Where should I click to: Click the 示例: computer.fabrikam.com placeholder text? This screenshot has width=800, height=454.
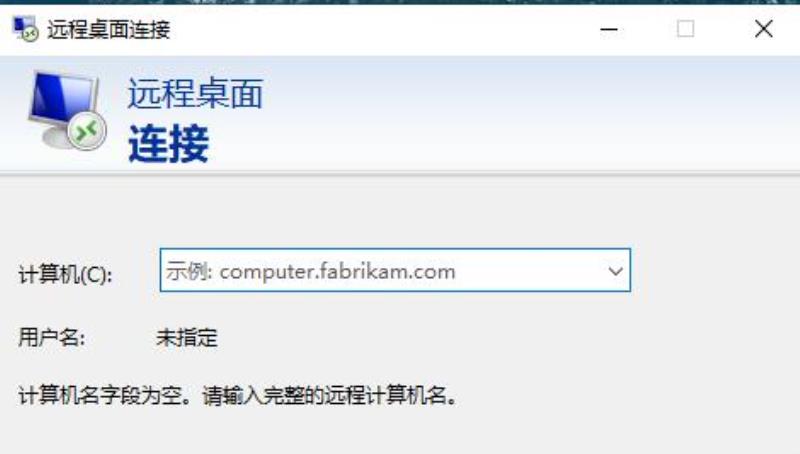click(310, 271)
